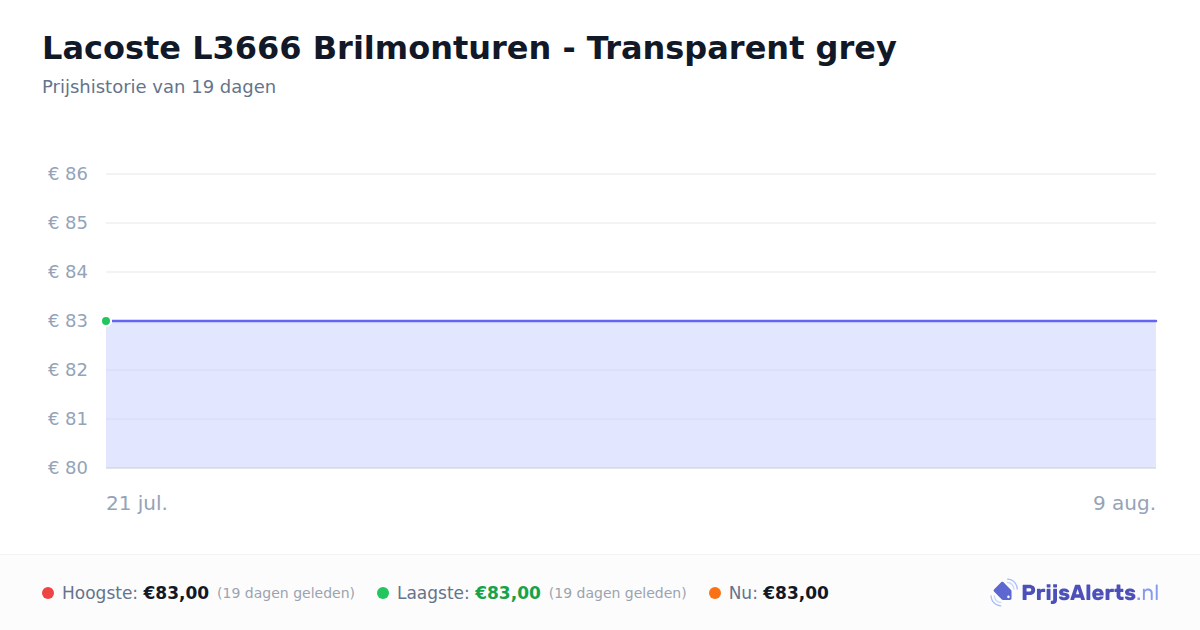Click the 21 jul. date label
This screenshot has height=630, width=1200.
tap(137, 503)
